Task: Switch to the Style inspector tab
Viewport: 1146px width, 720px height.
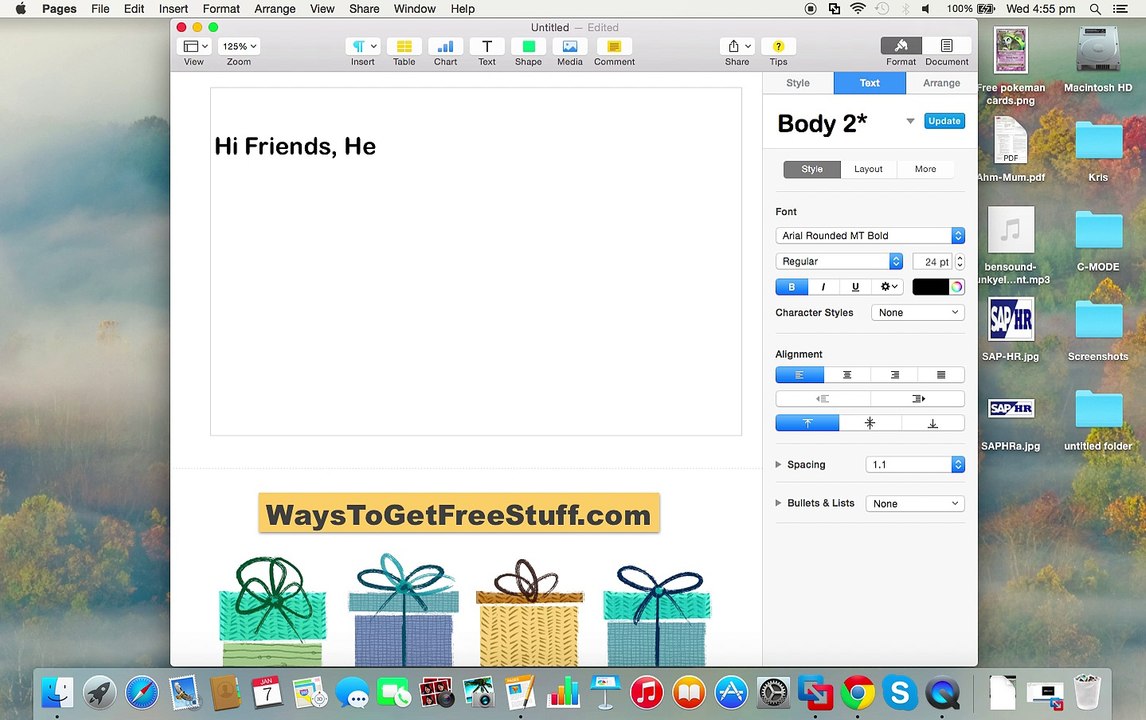Action: (x=798, y=83)
